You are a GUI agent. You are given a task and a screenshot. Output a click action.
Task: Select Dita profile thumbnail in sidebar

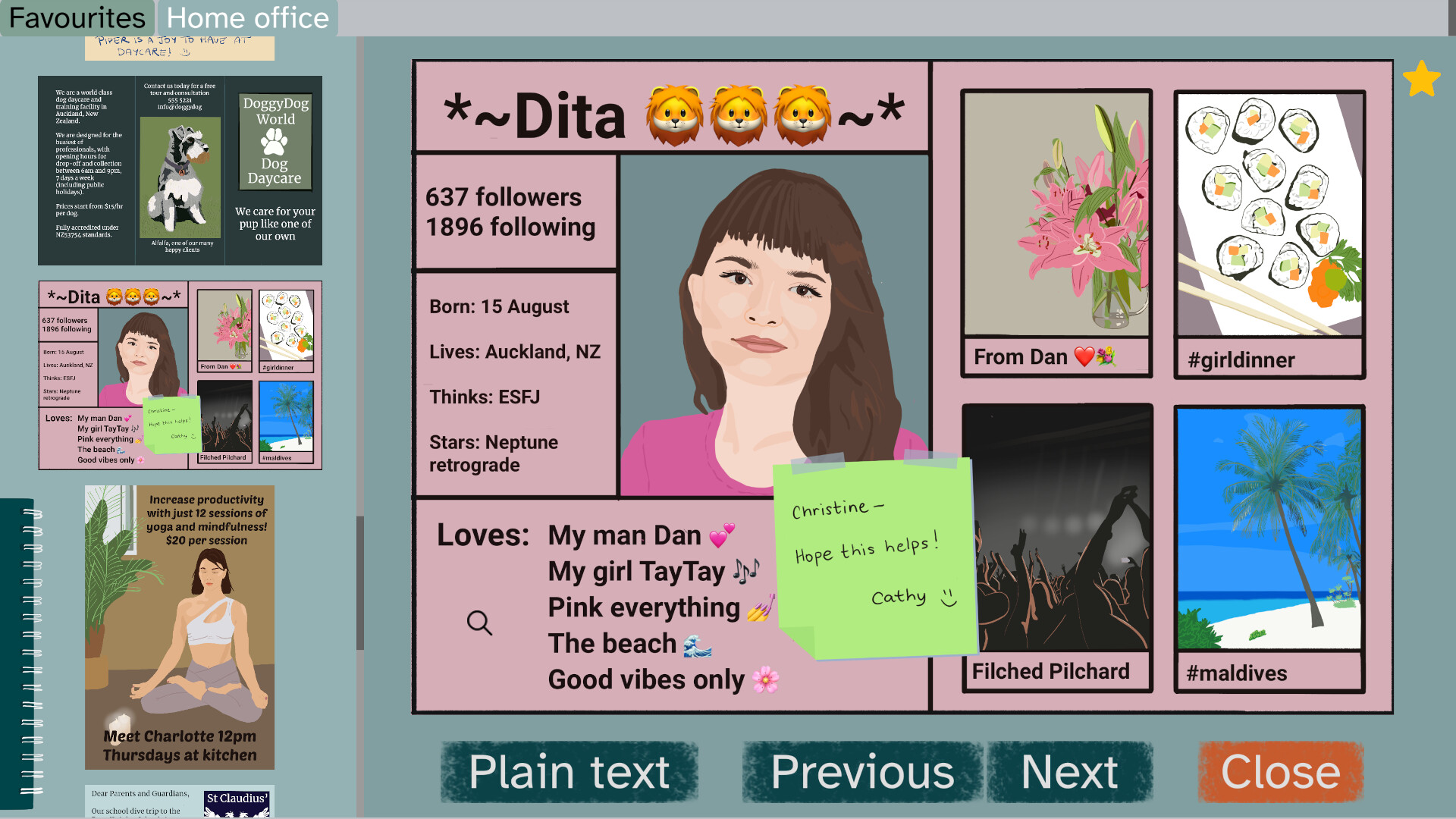coord(180,375)
